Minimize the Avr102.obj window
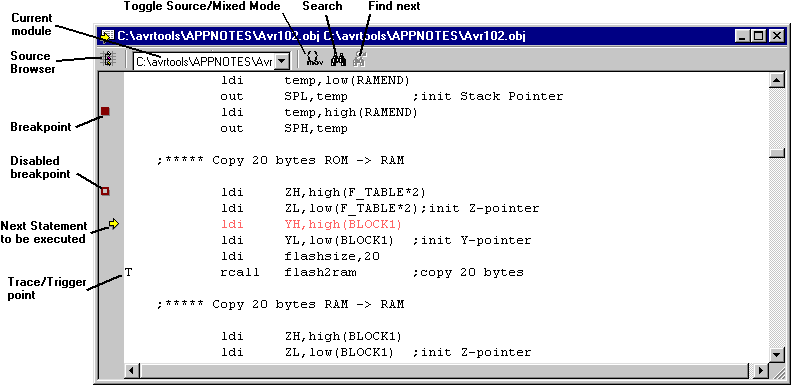Image resolution: width=791 pixels, height=385 pixels. [x=742, y=36]
